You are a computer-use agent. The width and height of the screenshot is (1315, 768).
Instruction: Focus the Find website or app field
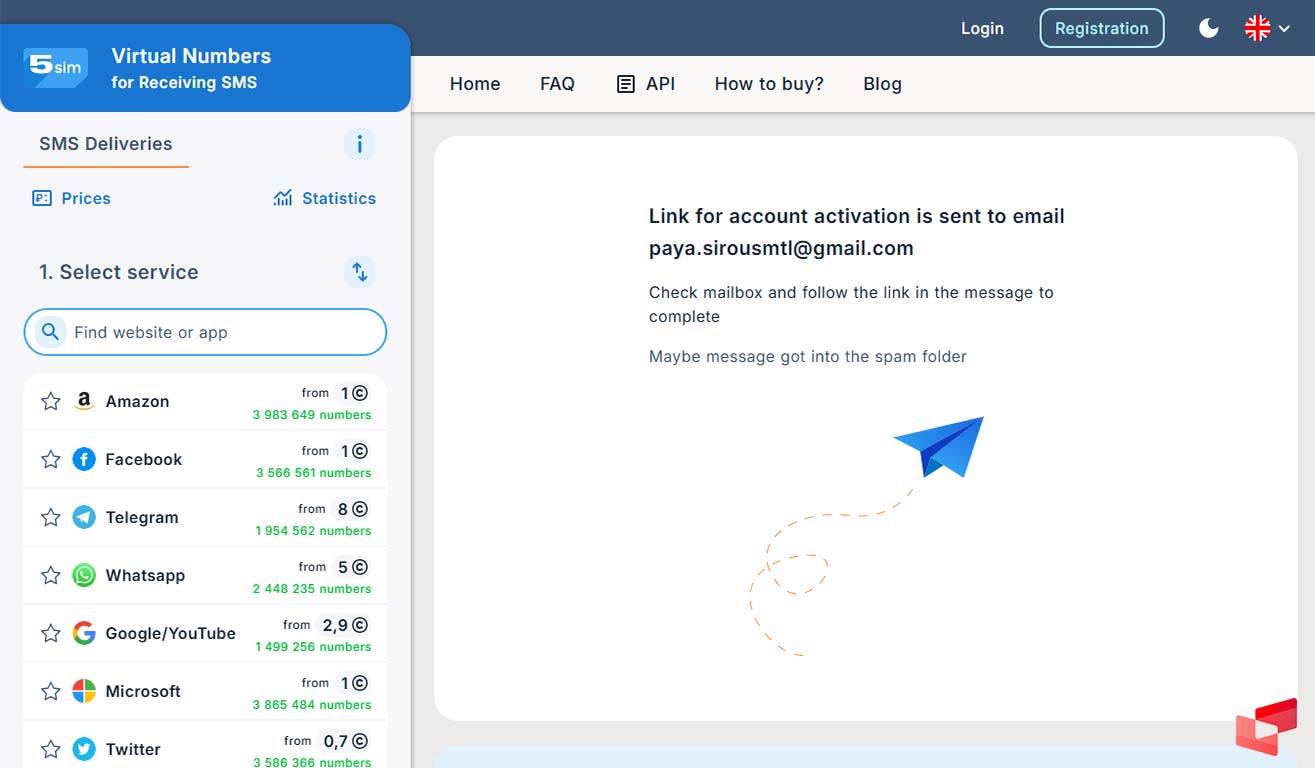click(x=220, y=332)
